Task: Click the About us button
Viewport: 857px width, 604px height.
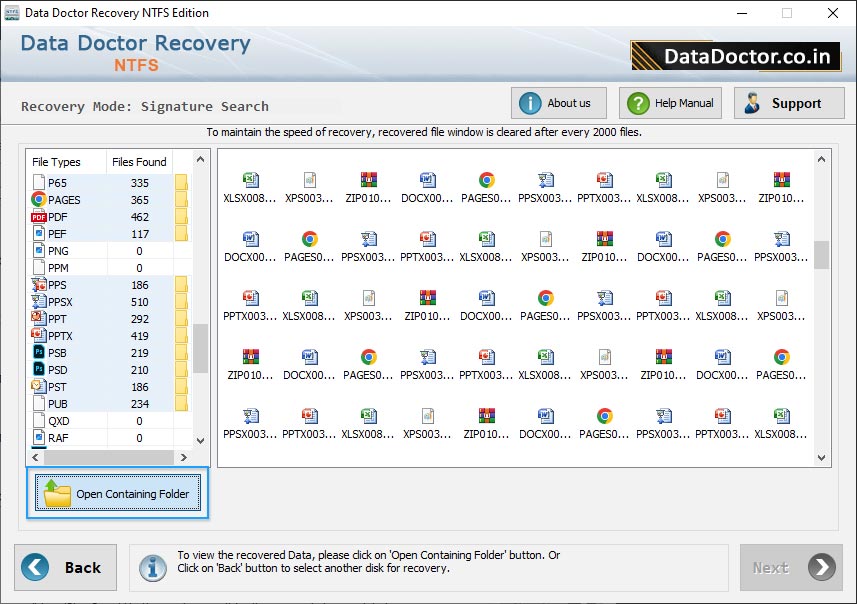Action: point(558,102)
